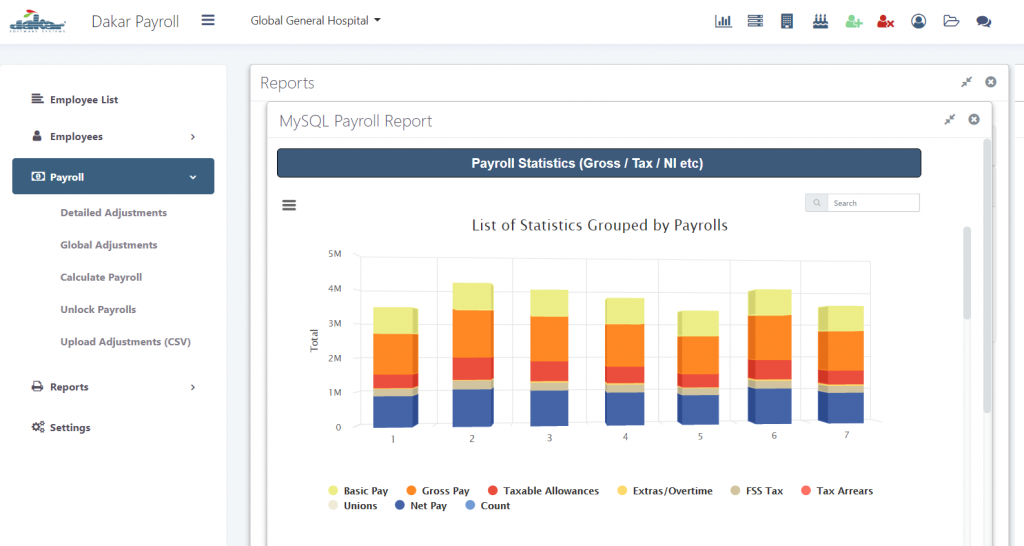Open the company building icon
1024x546 pixels.
click(x=787, y=21)
